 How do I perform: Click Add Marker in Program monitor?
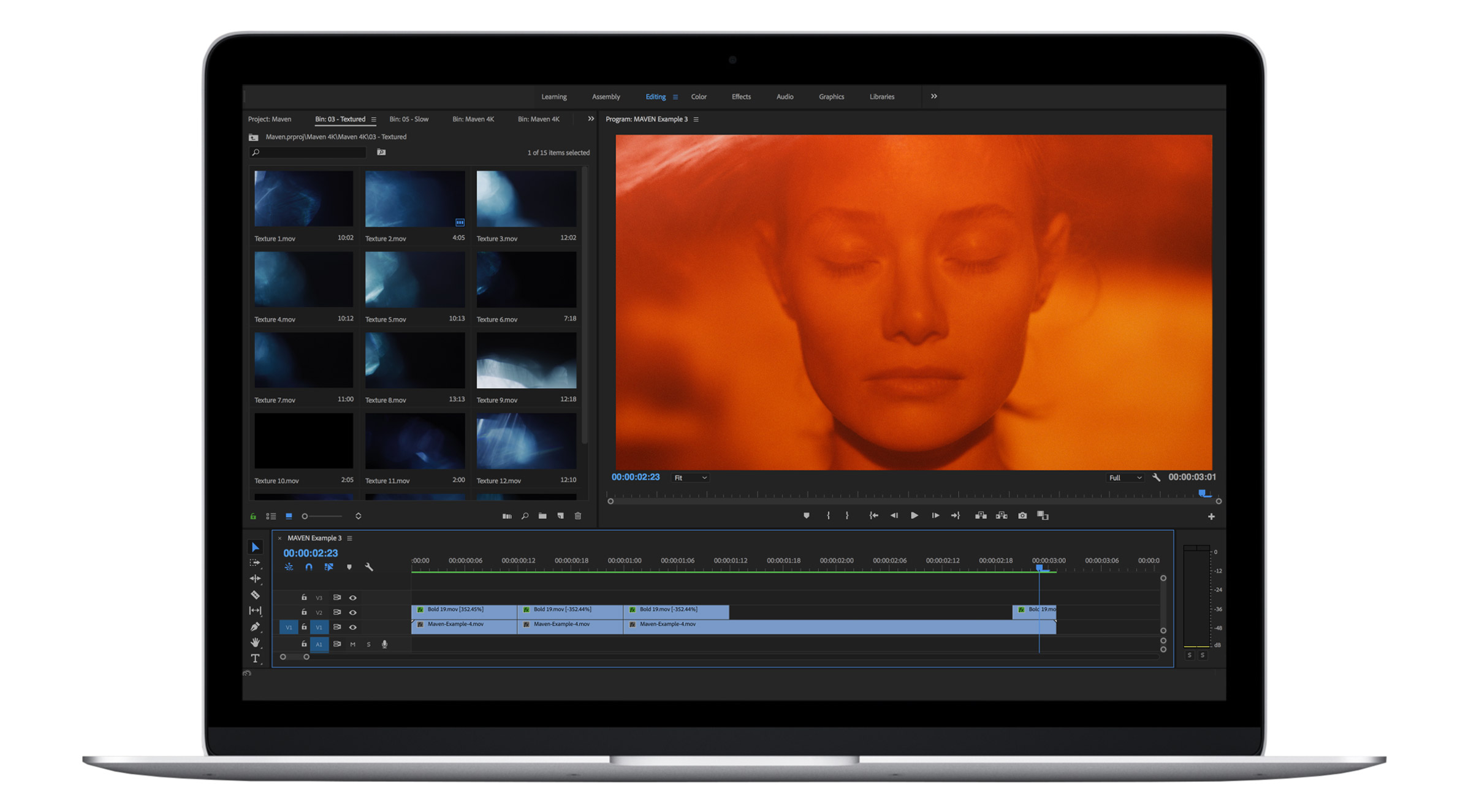point(806,515)
